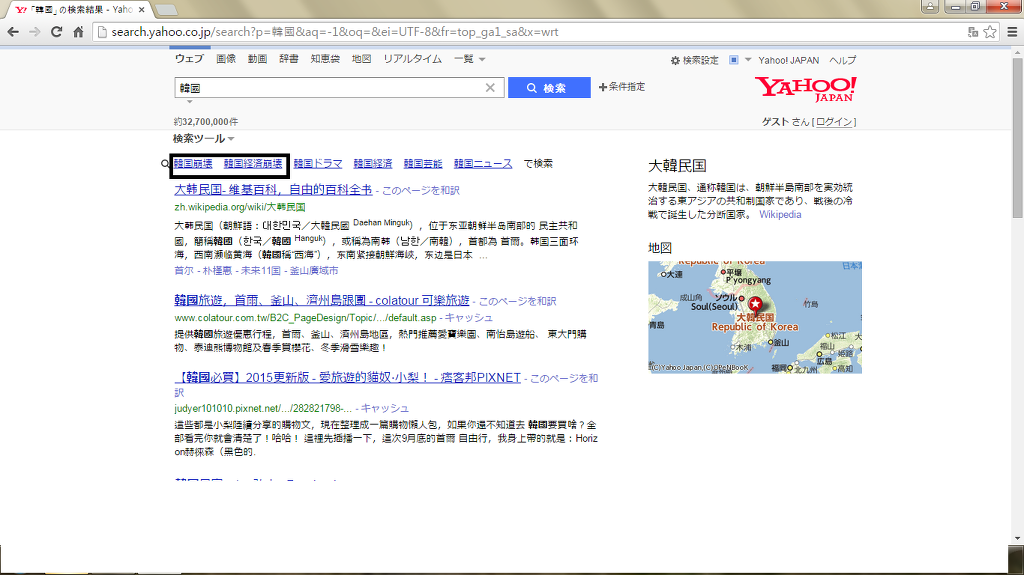Click the 韓国ドラマ related search link
This screenshot has height=575, width=1024.
(318, 163)
